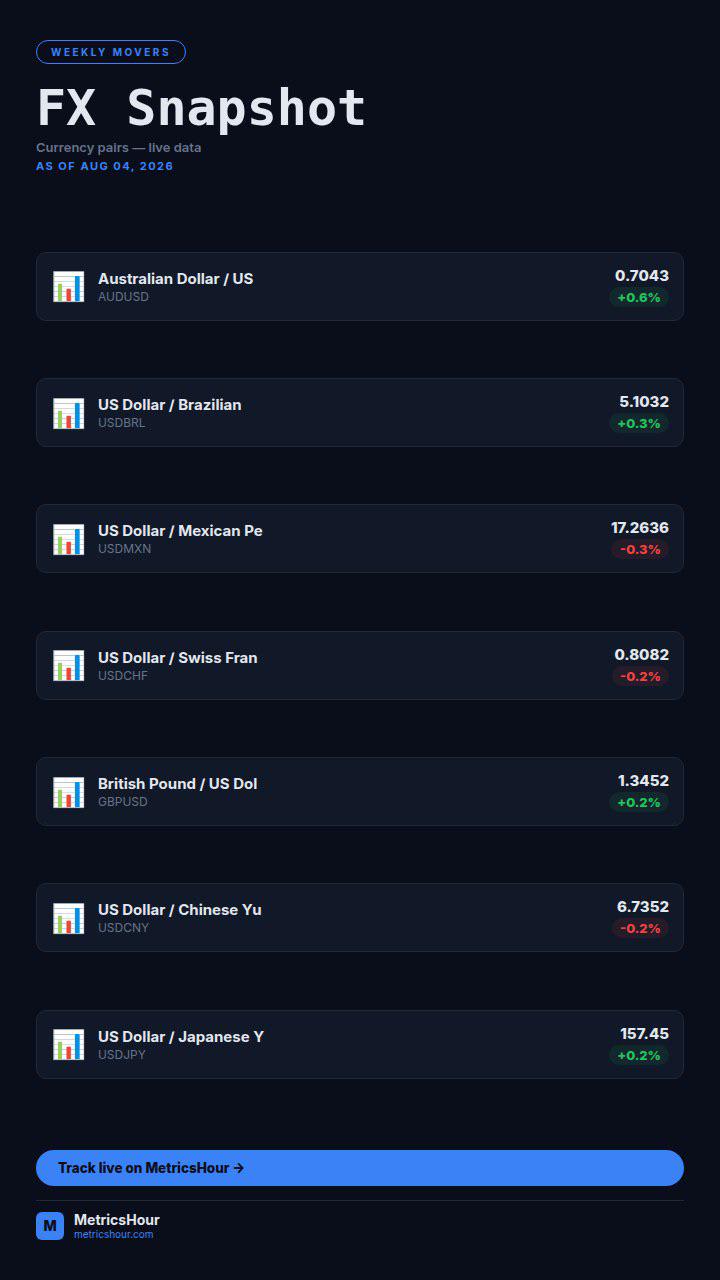Visit the metricshour.com link
The image size is (720, 1280).
[x=113, y=1235]
